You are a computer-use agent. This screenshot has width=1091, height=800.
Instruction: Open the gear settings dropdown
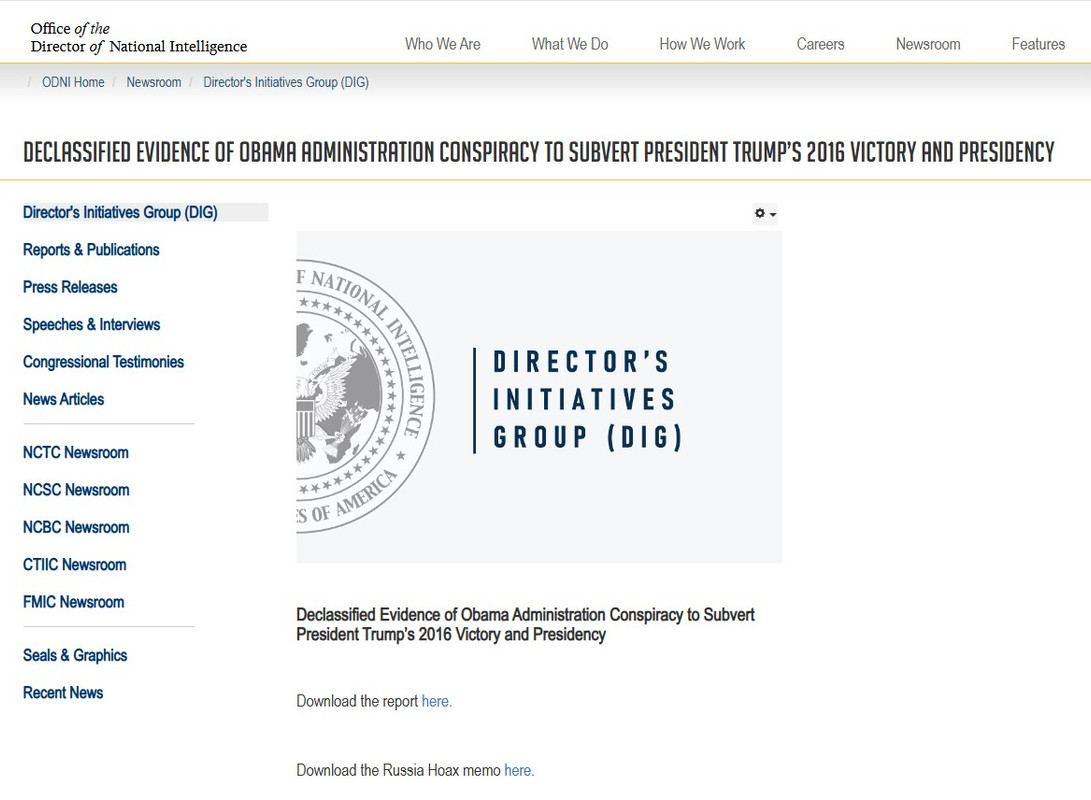point(765,214)
